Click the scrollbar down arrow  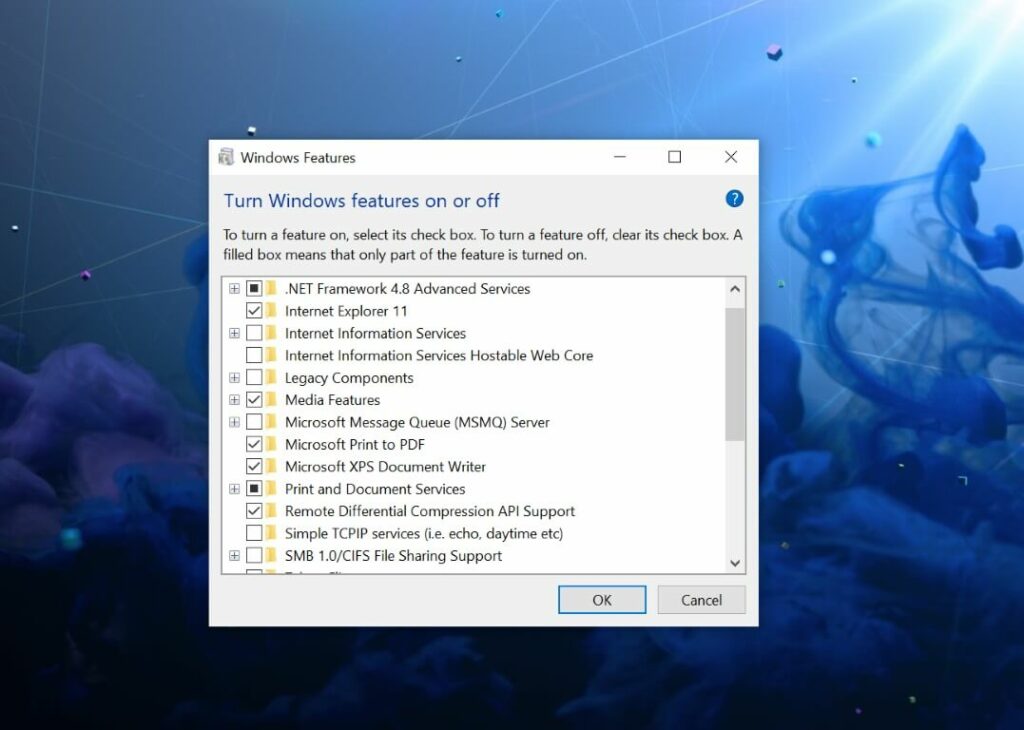735,563
